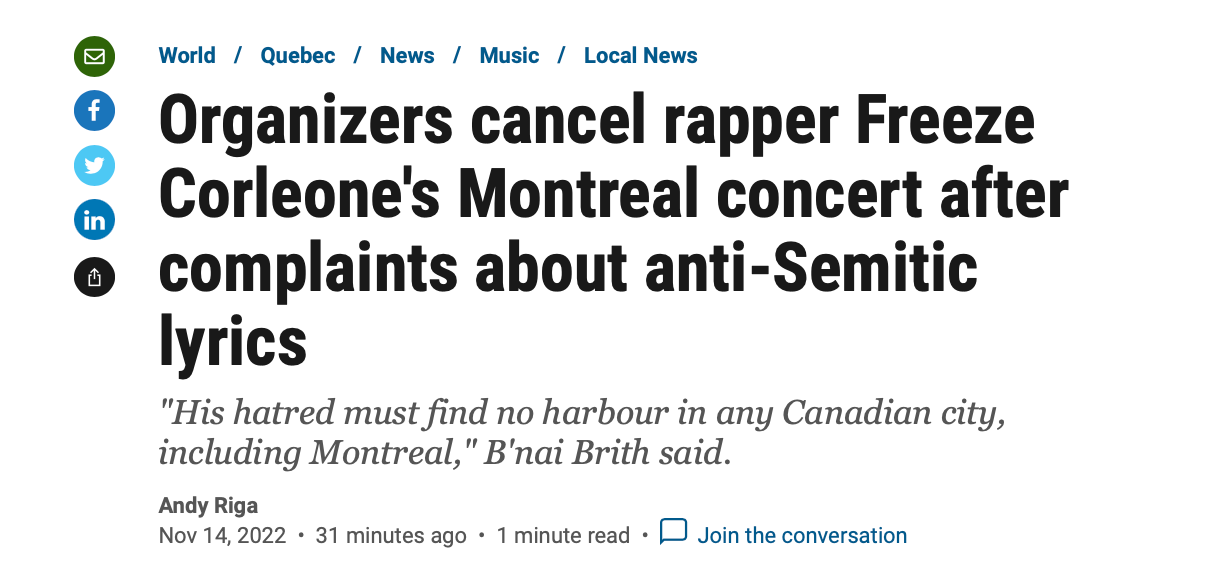Screen dimensions: 1232x564
Task: Click the Nov 14, 2022 publish date
Action: (x=223, y=536)
